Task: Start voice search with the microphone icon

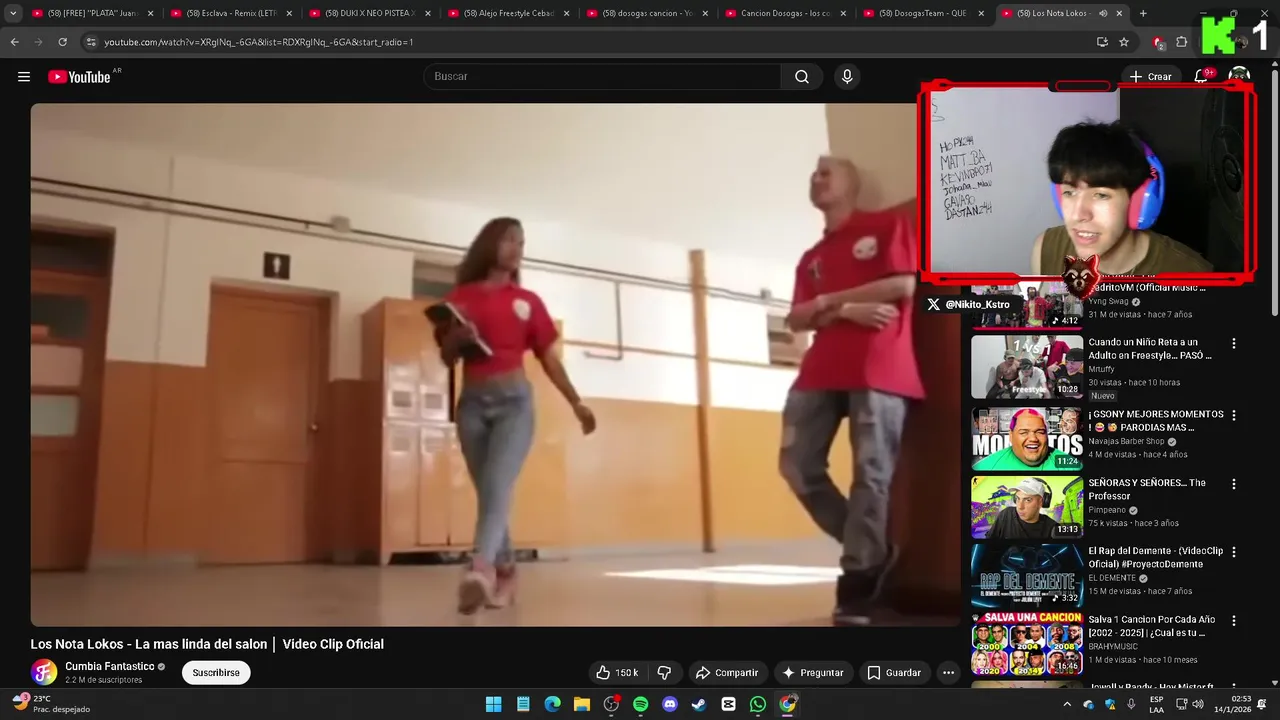Action: [x=847, y=77]
